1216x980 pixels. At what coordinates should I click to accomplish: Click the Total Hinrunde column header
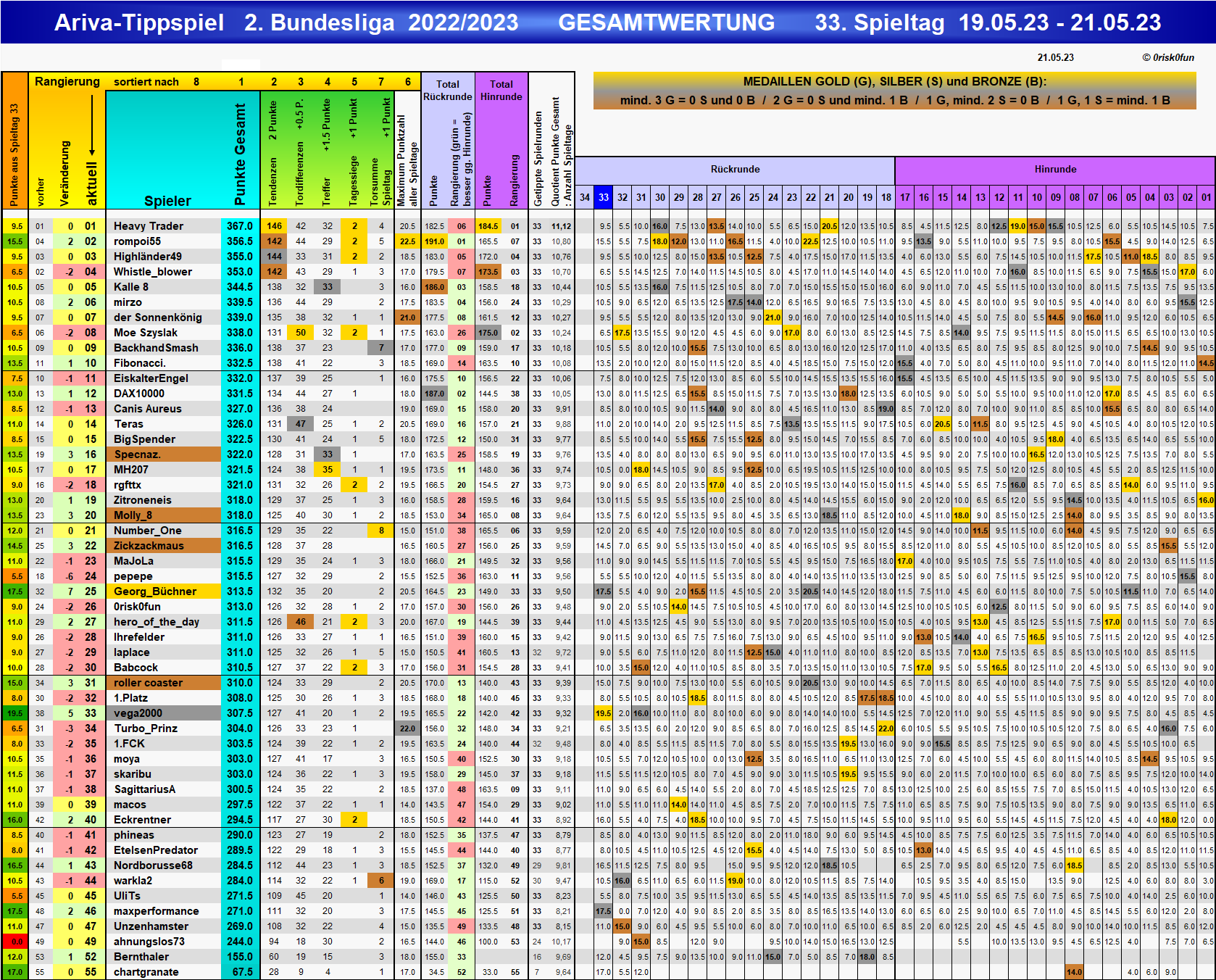click(x=501, y=90)
